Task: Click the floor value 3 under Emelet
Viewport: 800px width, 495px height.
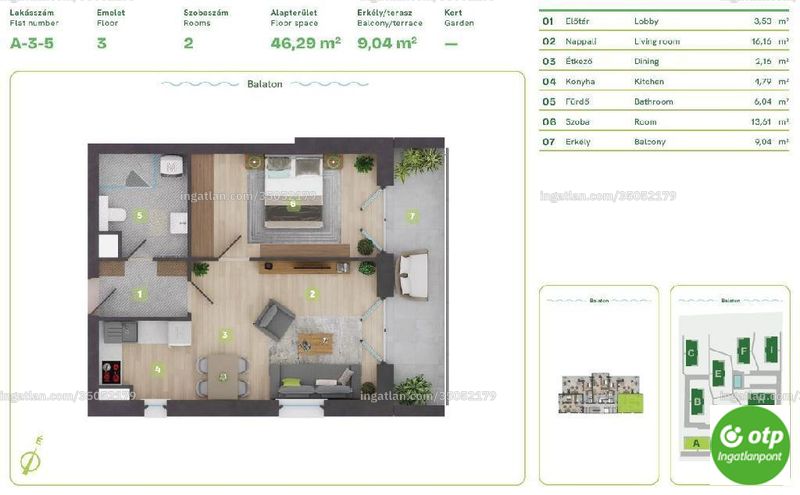Action: (102, 43)
